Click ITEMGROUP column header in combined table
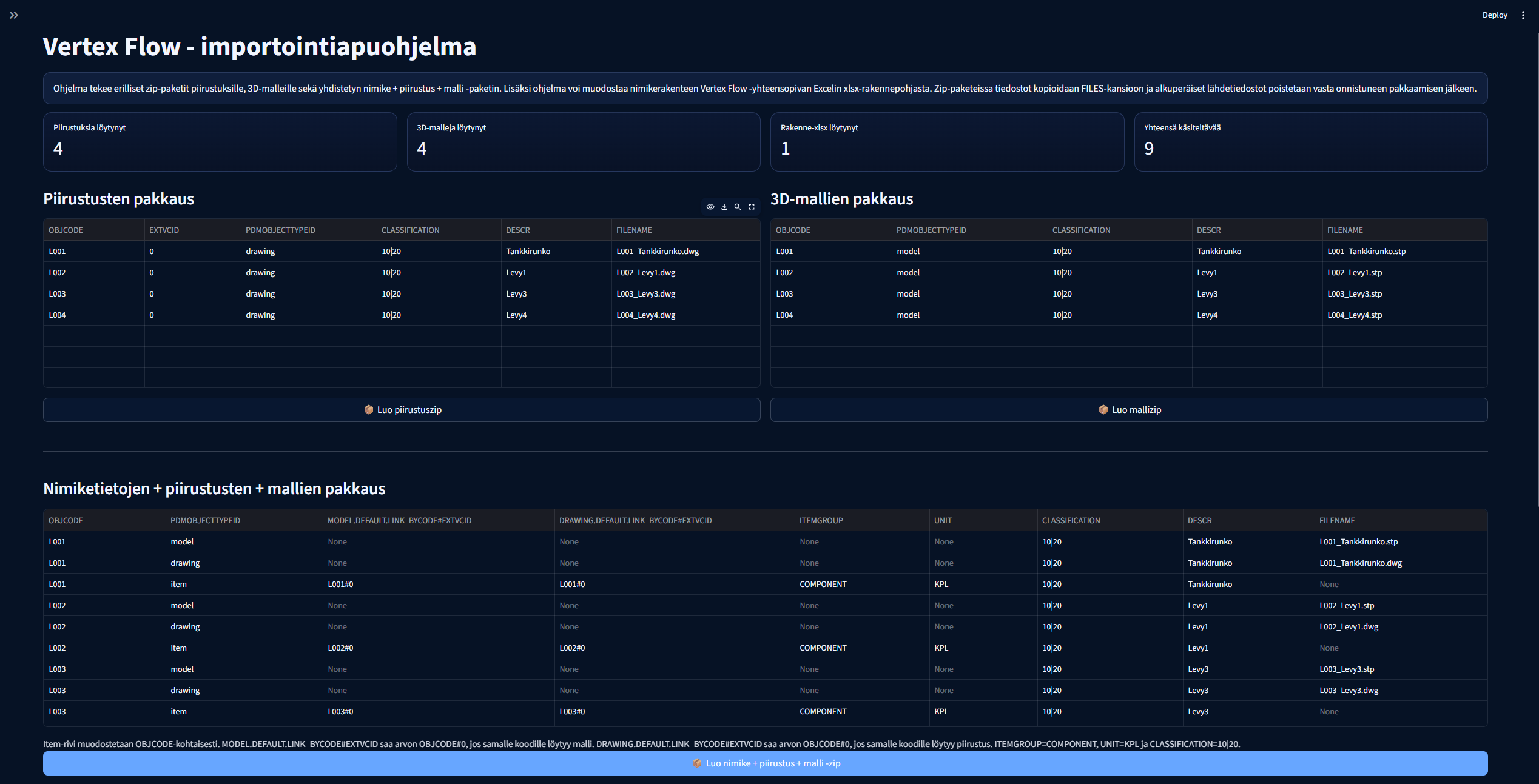The image size is (1539, 784). tap(821, 521)
